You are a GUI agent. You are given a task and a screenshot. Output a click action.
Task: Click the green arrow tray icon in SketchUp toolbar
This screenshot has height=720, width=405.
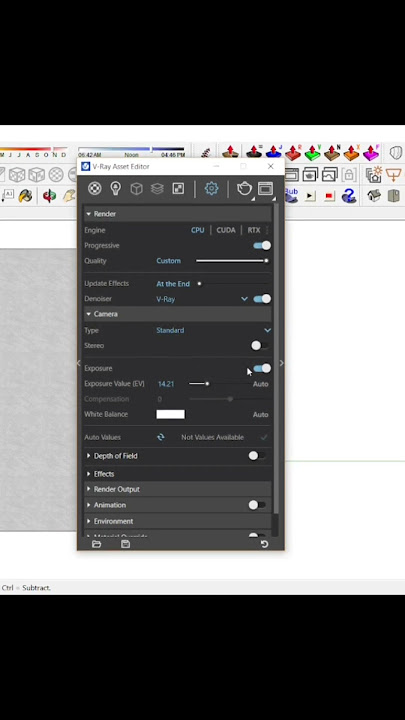(312, 152)
